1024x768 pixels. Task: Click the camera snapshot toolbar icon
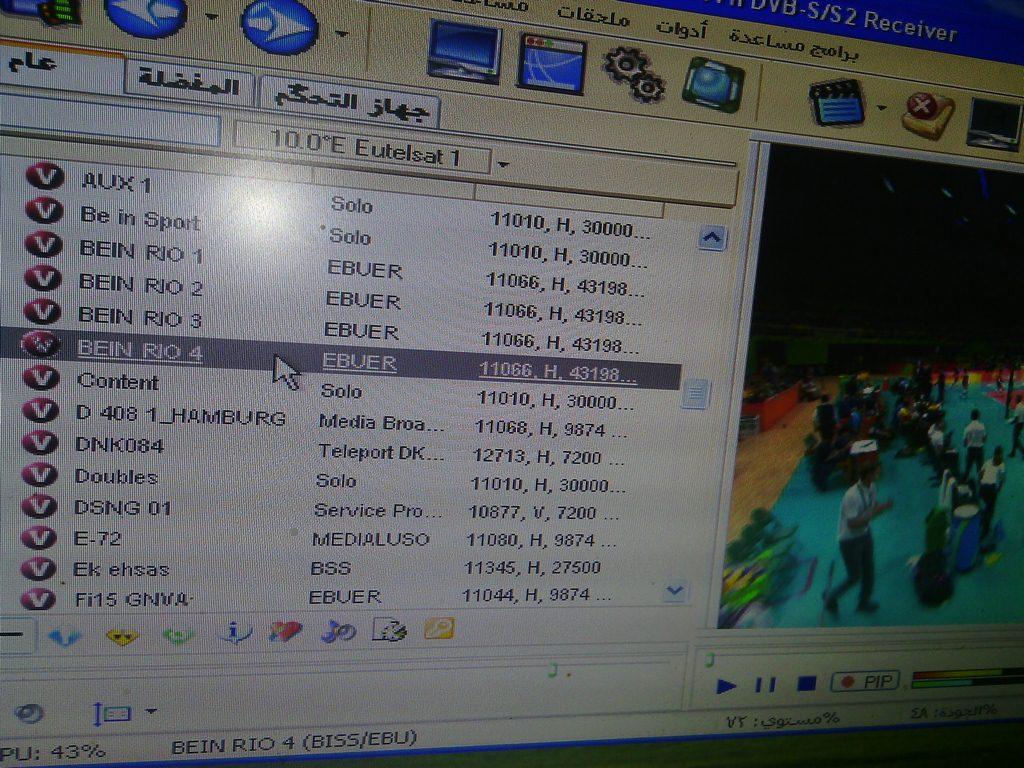click(x=713, y=86)
